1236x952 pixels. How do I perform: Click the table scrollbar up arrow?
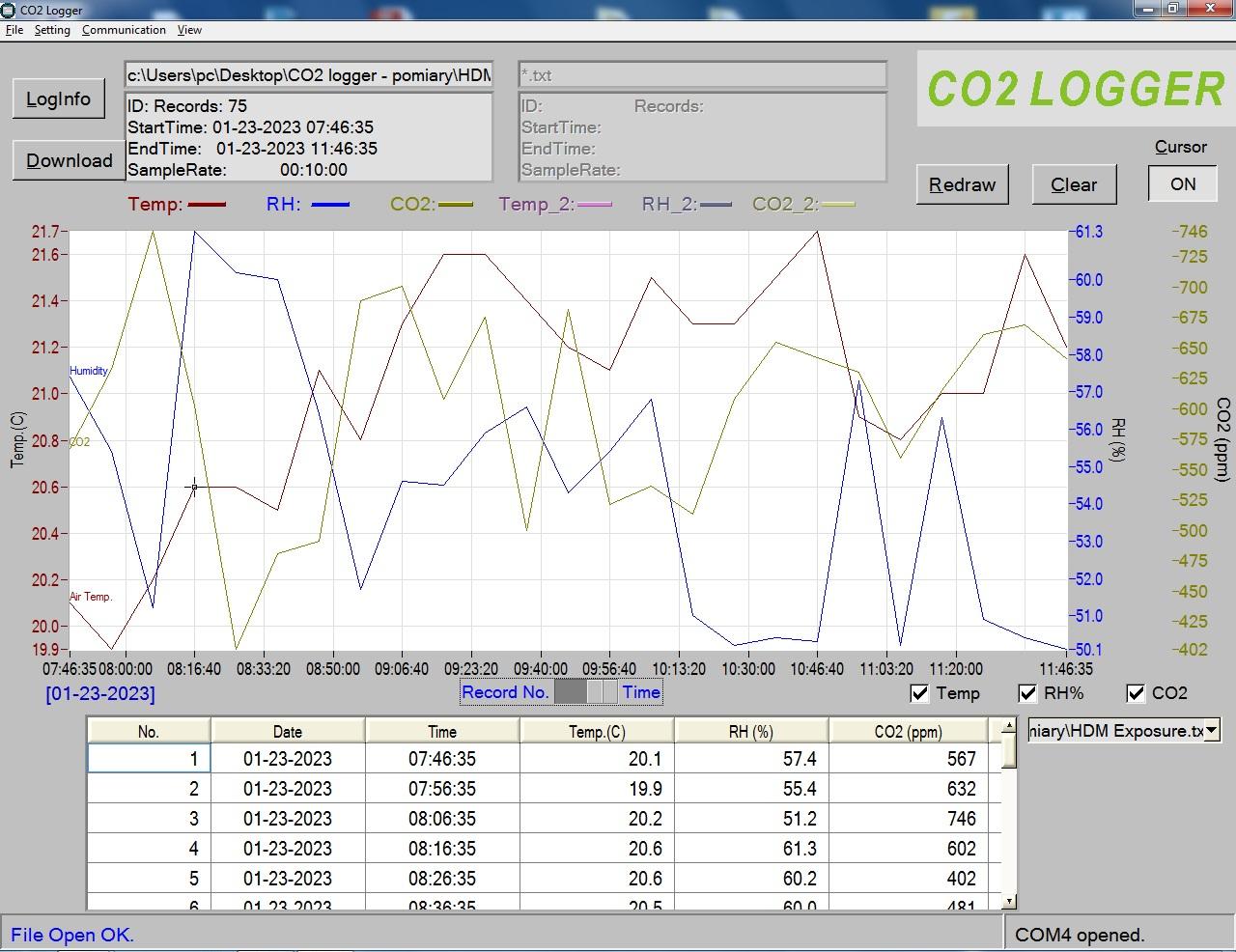[x=1009, y=726]
